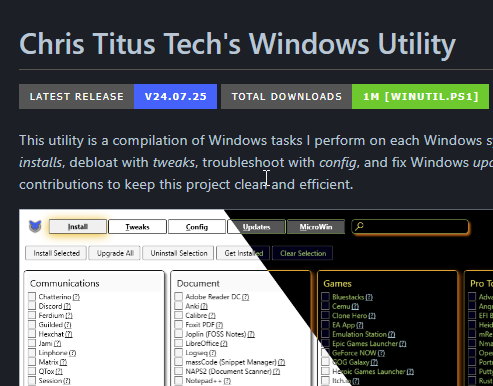493x386 pixels.
Task: Open the Updates tab
Action: (x=256, y=227)
